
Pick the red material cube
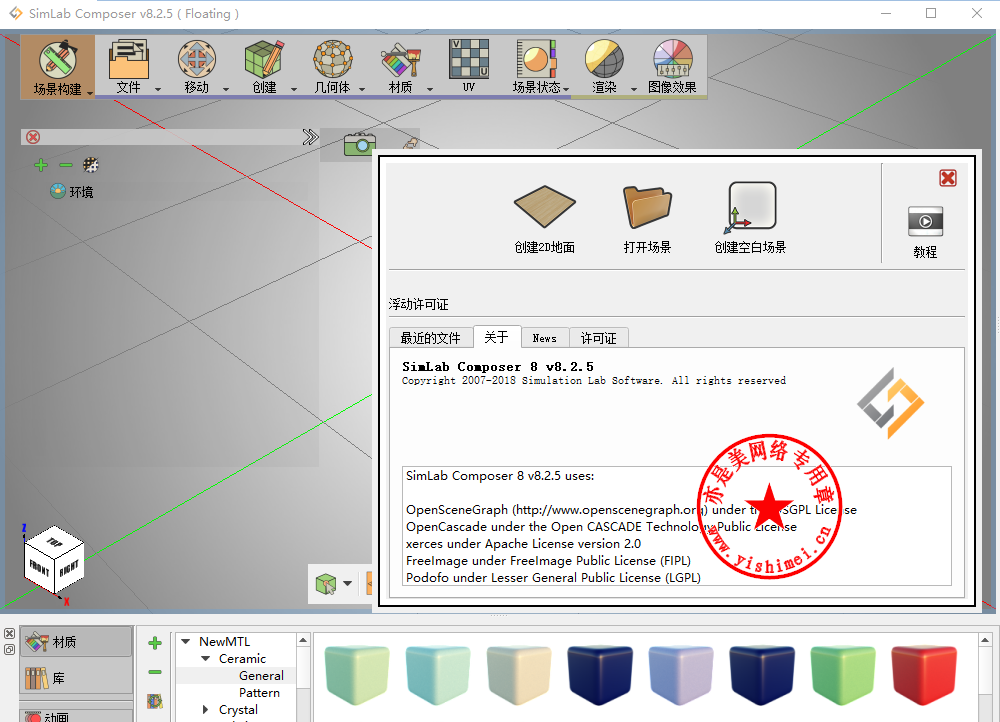point(923,675)
